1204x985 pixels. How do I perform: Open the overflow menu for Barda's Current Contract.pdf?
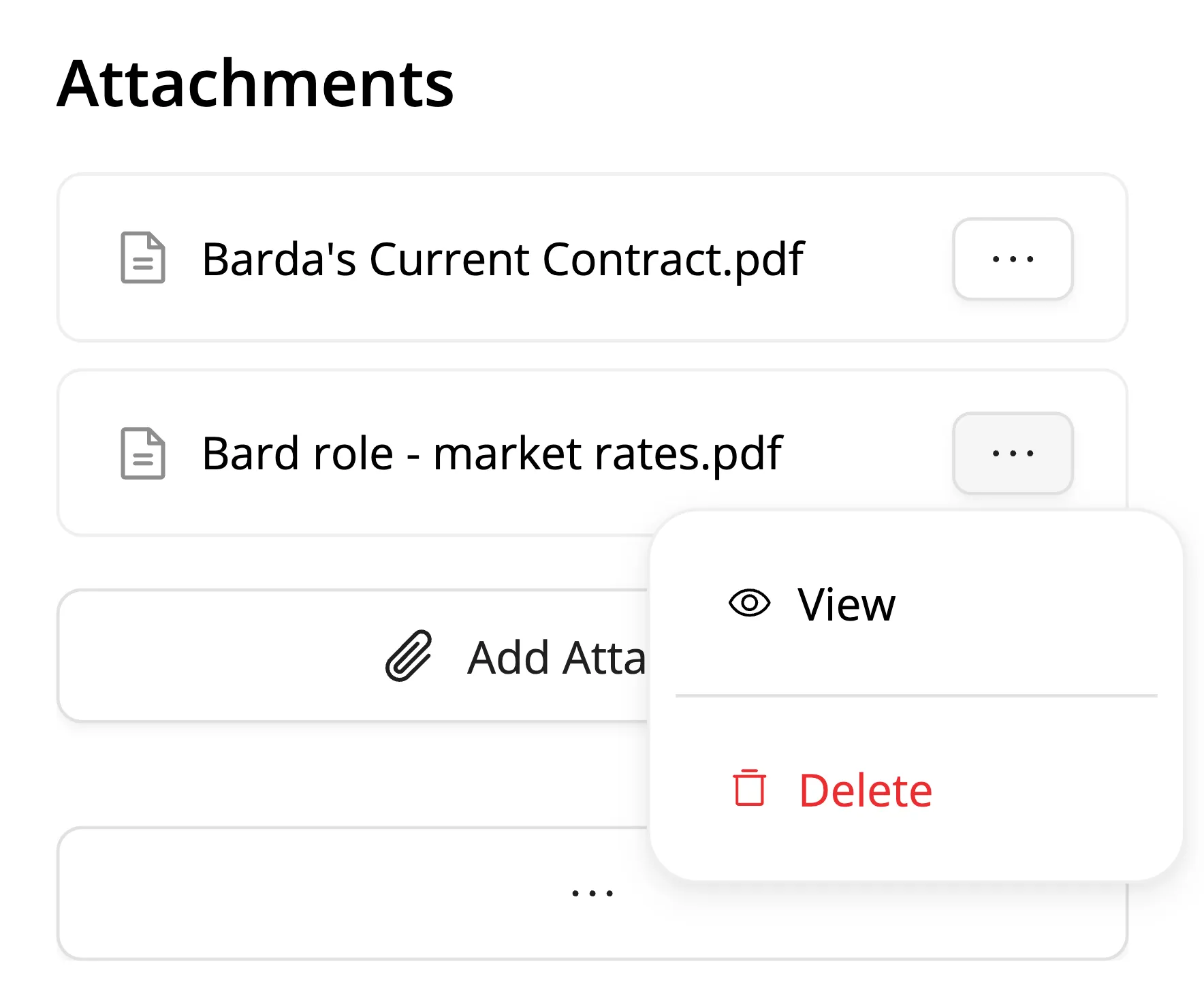pos(1013,259)
